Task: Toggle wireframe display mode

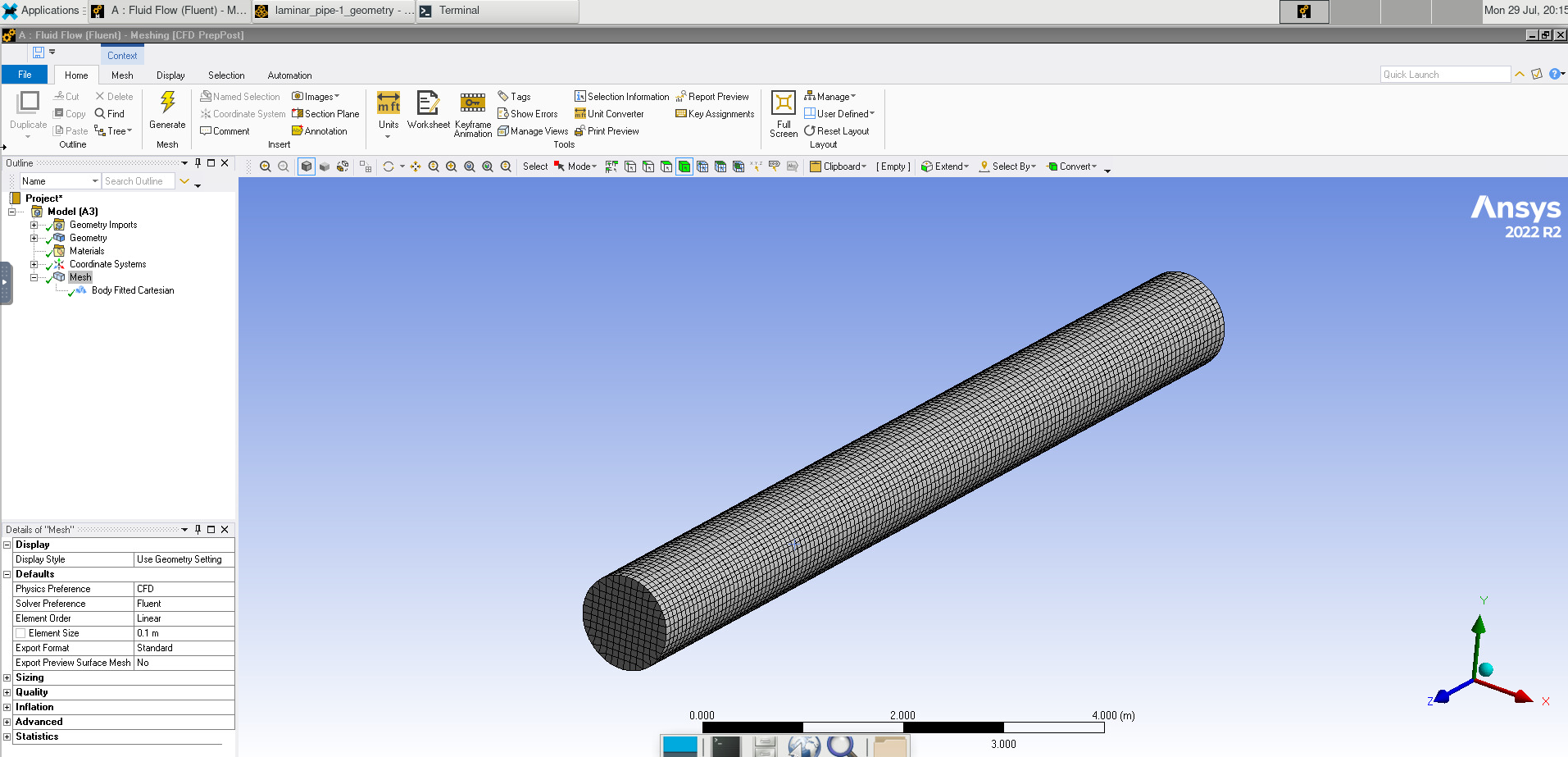Action: coord(343,166)
